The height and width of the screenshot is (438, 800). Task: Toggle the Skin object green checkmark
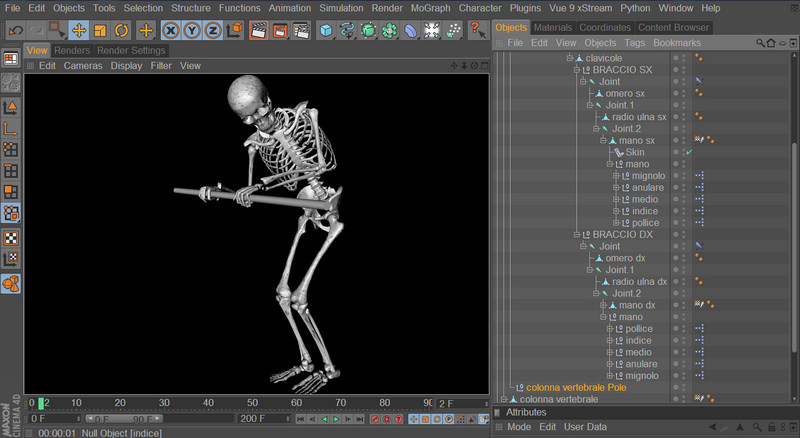[688, 152]
